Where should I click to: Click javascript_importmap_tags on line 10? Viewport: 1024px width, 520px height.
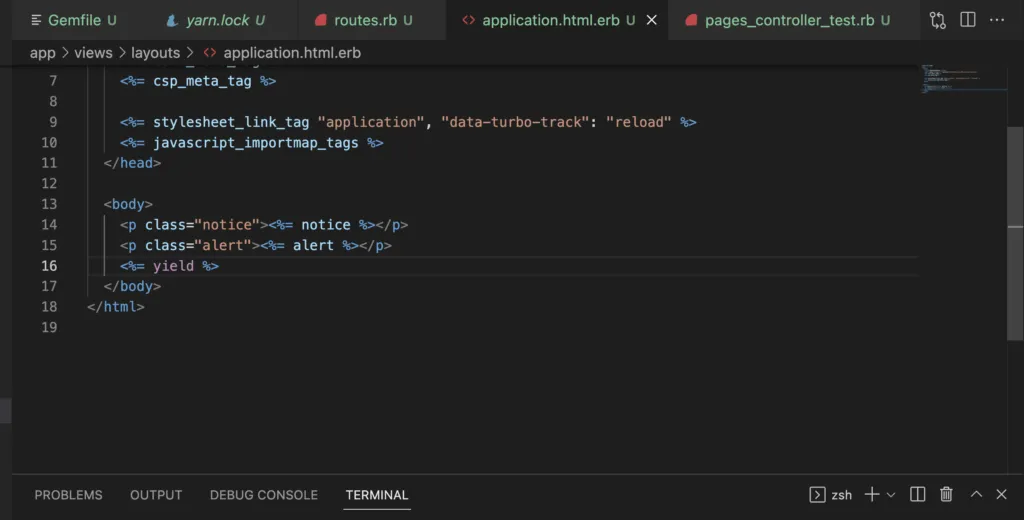point(255,142)
